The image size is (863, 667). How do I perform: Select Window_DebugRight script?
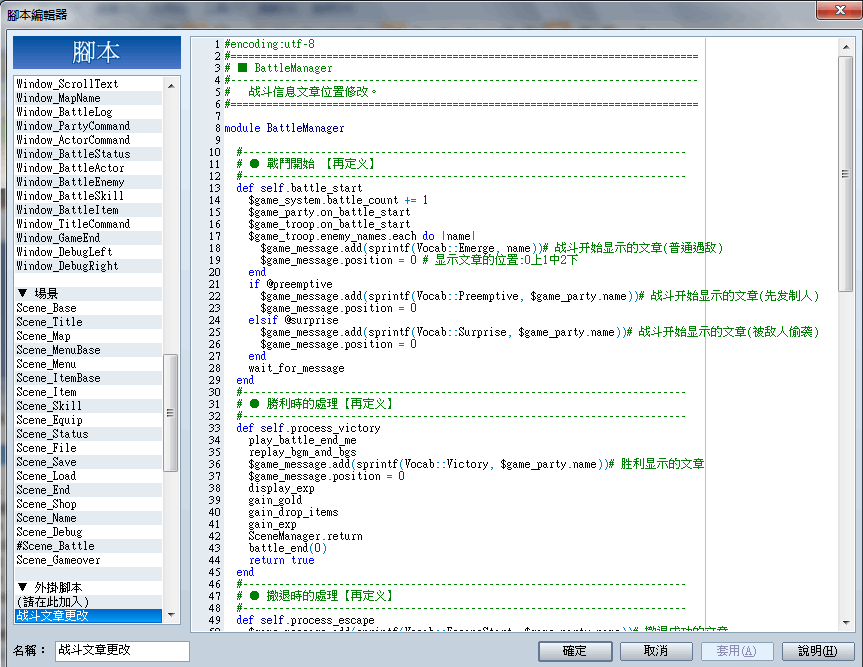(x=88, y=266)
